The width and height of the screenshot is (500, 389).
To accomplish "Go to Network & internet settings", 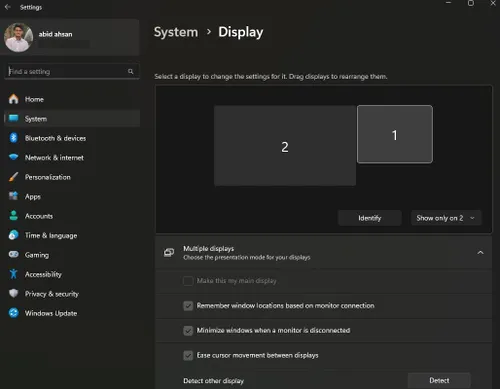I will 72,157.
